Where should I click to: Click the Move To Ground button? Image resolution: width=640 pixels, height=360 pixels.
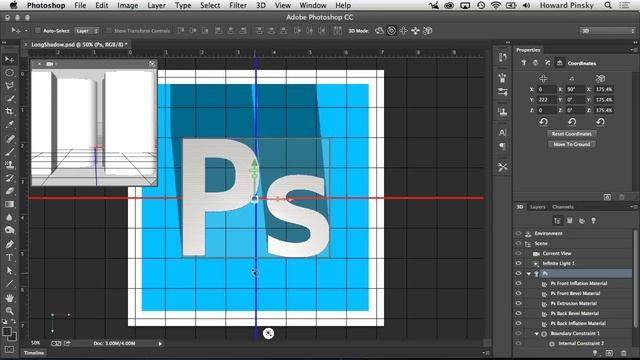point(571,144)
